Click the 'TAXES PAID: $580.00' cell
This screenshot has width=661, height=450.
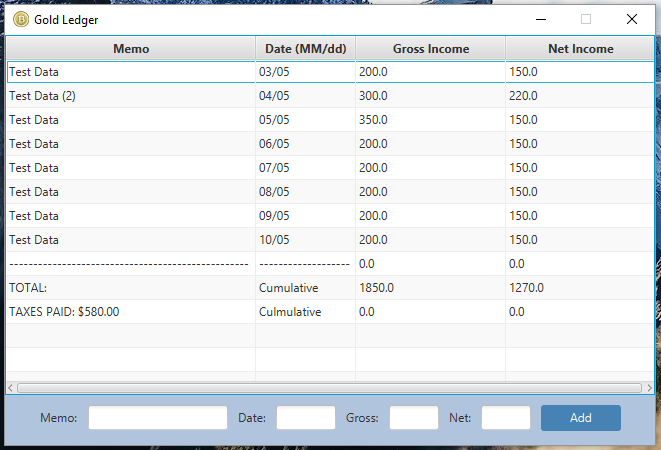click(x=131, y=312)
